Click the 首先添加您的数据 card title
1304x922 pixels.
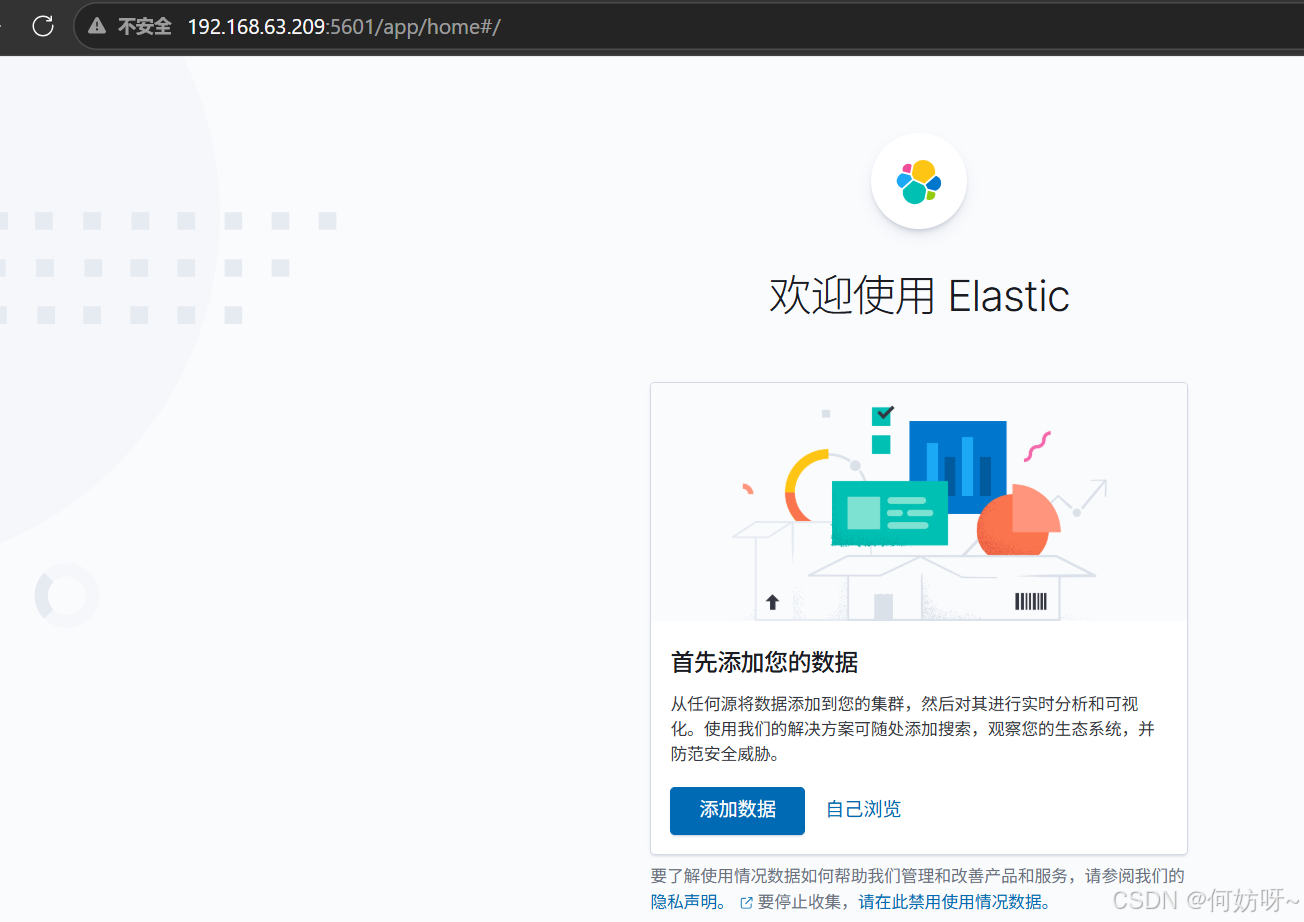[764, 662]
